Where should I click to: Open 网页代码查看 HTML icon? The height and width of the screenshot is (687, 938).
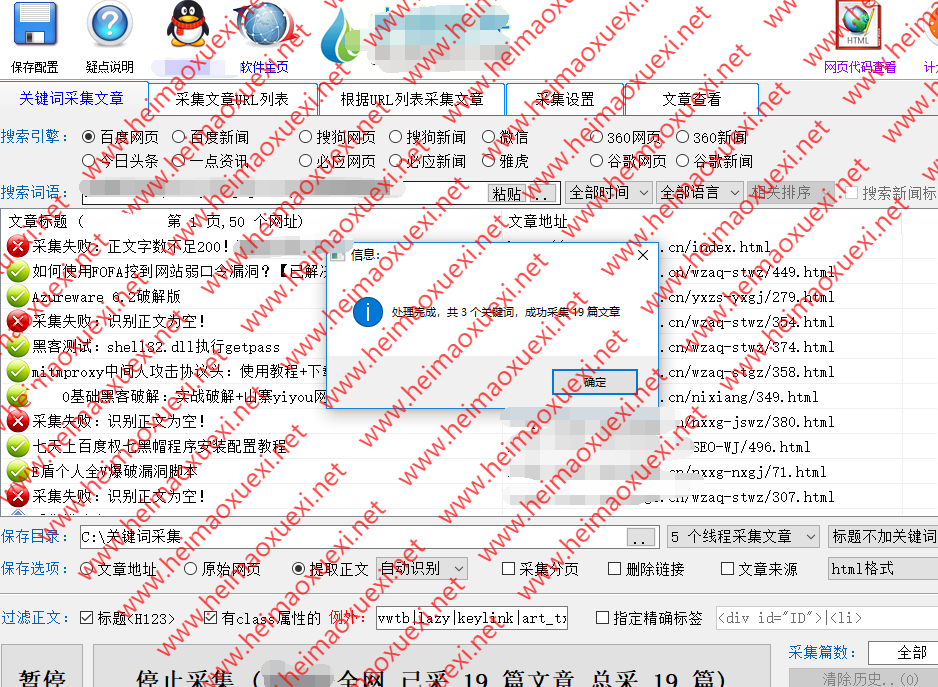click(858, 28)
